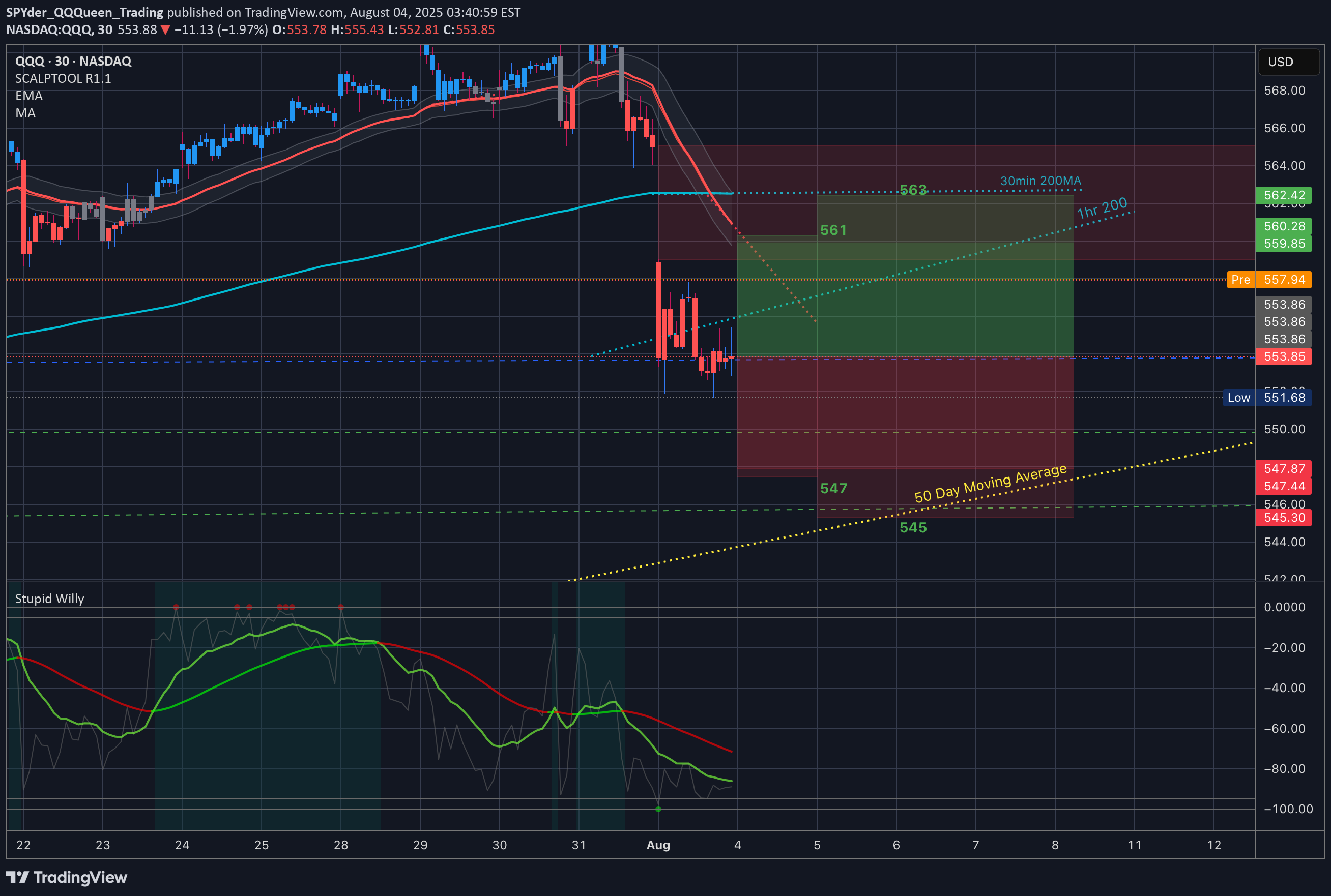
Task: Click date 31 on the time axis
Action: (579, 845)
